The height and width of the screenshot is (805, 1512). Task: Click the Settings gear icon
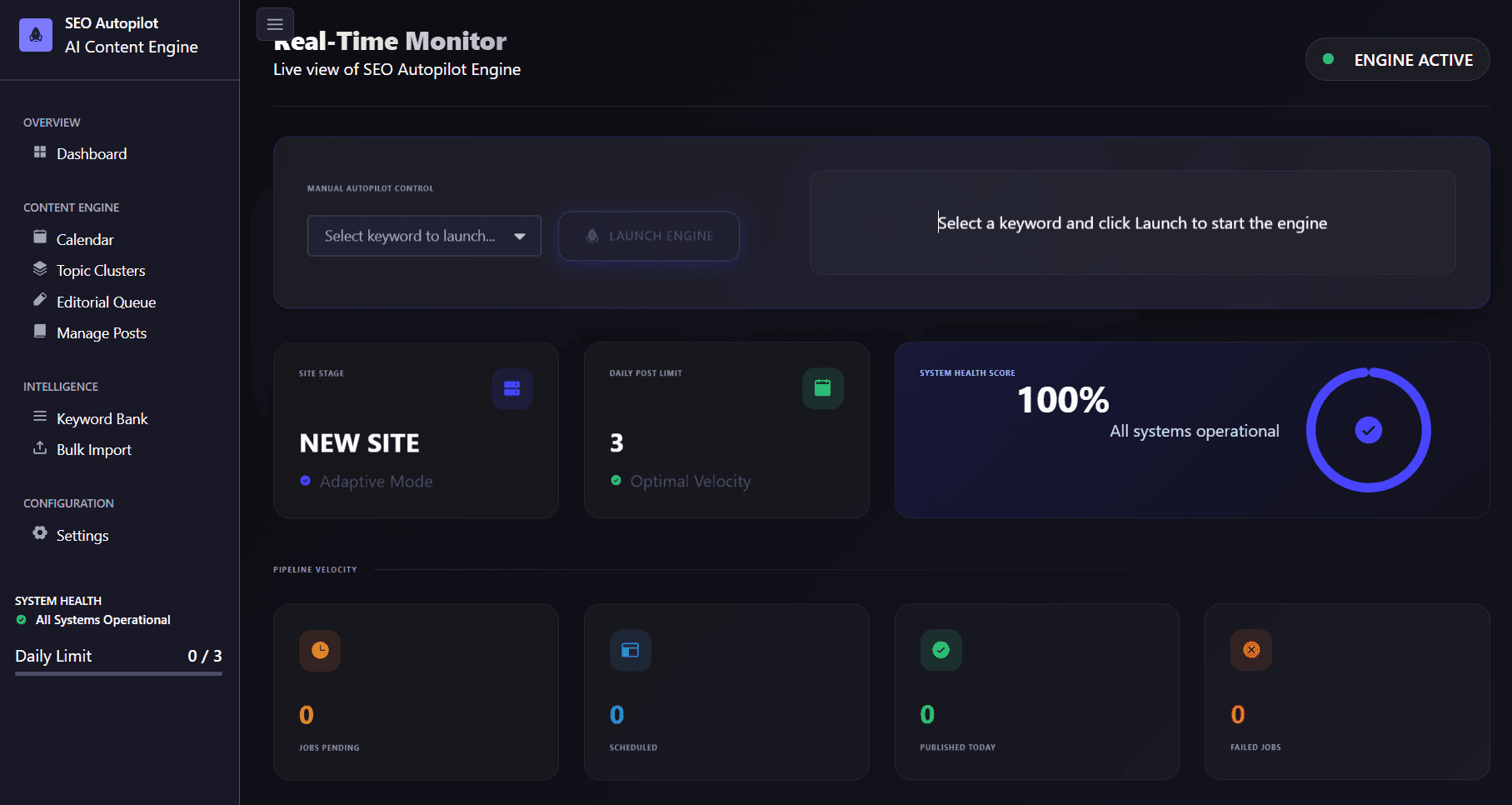click(x=39, y=532)
